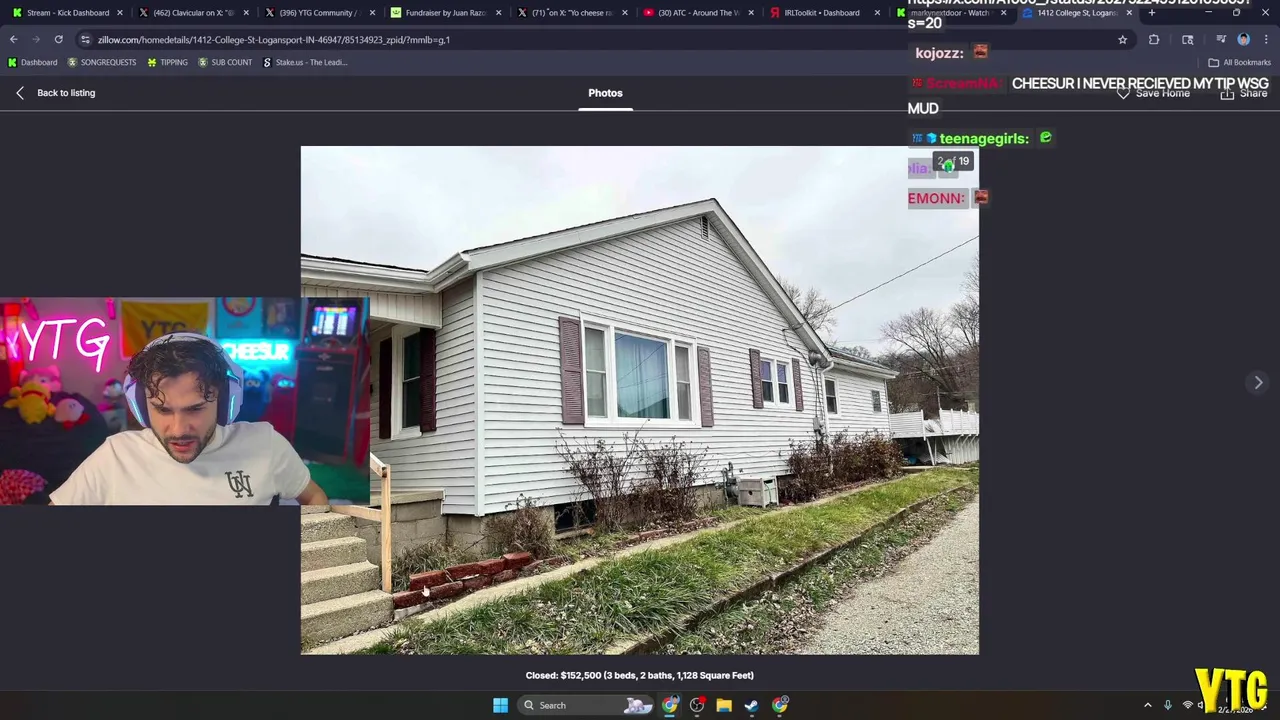
Task: Close the IRLToolkit Dashboard tab
Action: point(877,13)
